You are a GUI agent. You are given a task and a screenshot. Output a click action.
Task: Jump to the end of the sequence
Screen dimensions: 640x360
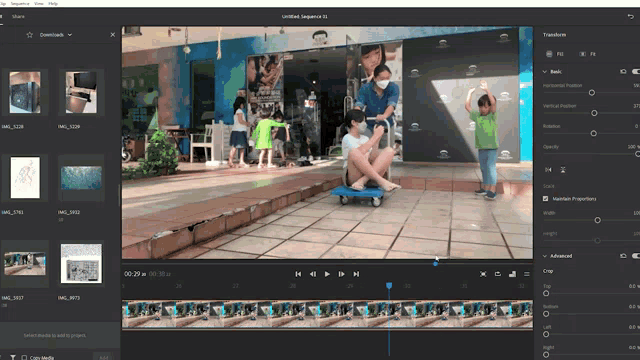tap(356, 274)
